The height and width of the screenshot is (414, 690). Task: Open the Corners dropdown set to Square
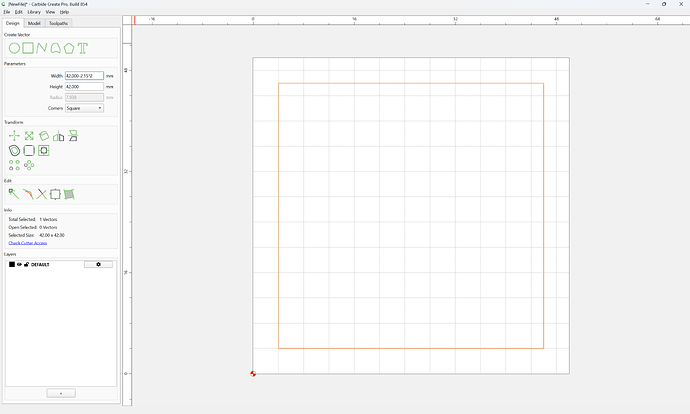click(x=84, y=108)
